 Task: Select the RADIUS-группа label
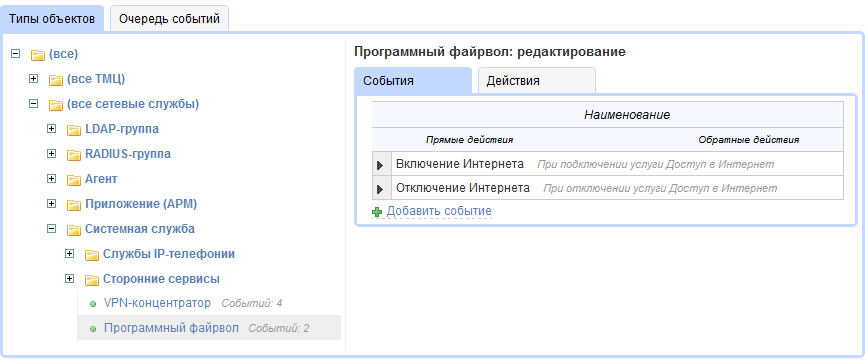click(128, 153)
